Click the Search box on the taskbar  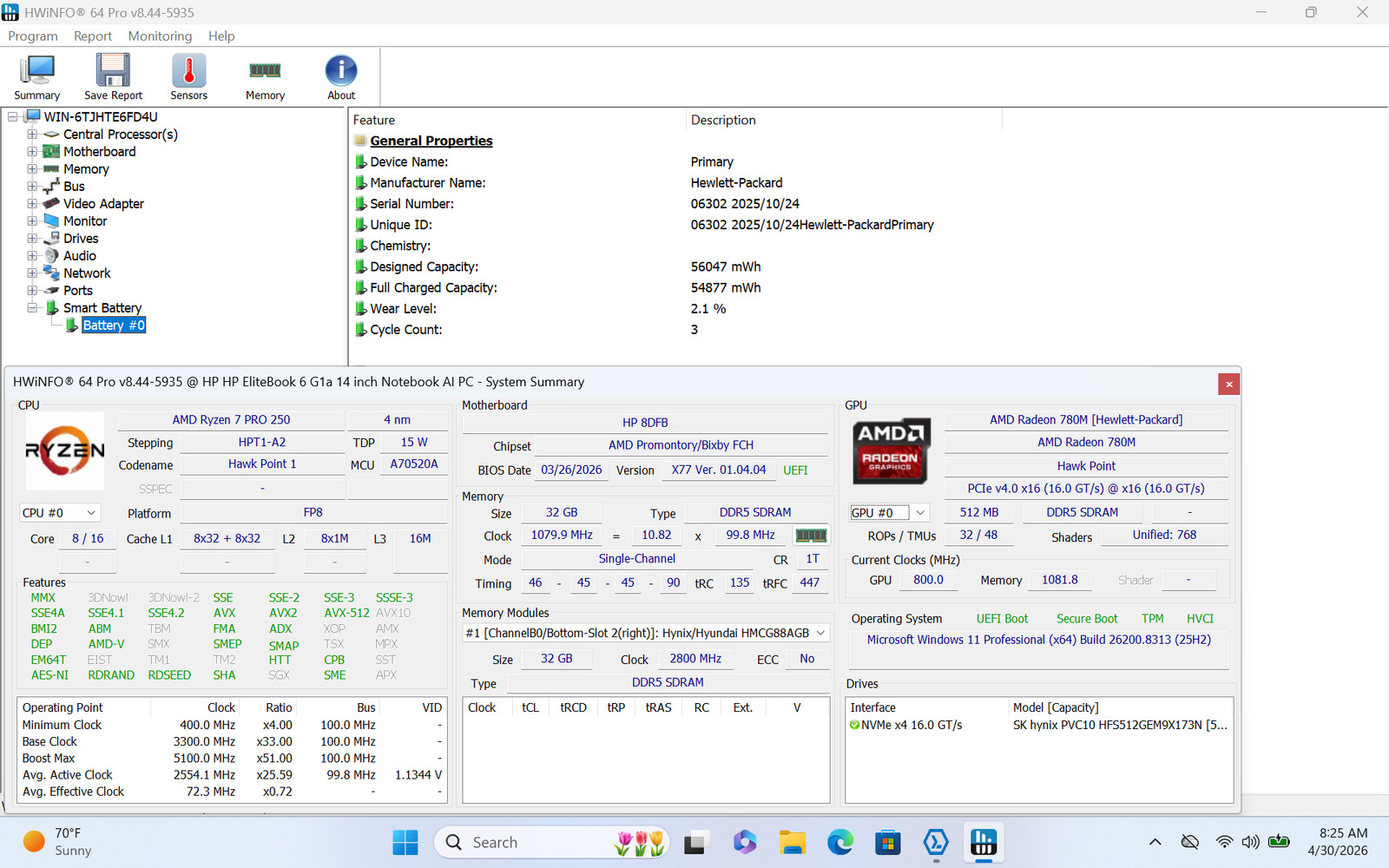click(551, 842)
